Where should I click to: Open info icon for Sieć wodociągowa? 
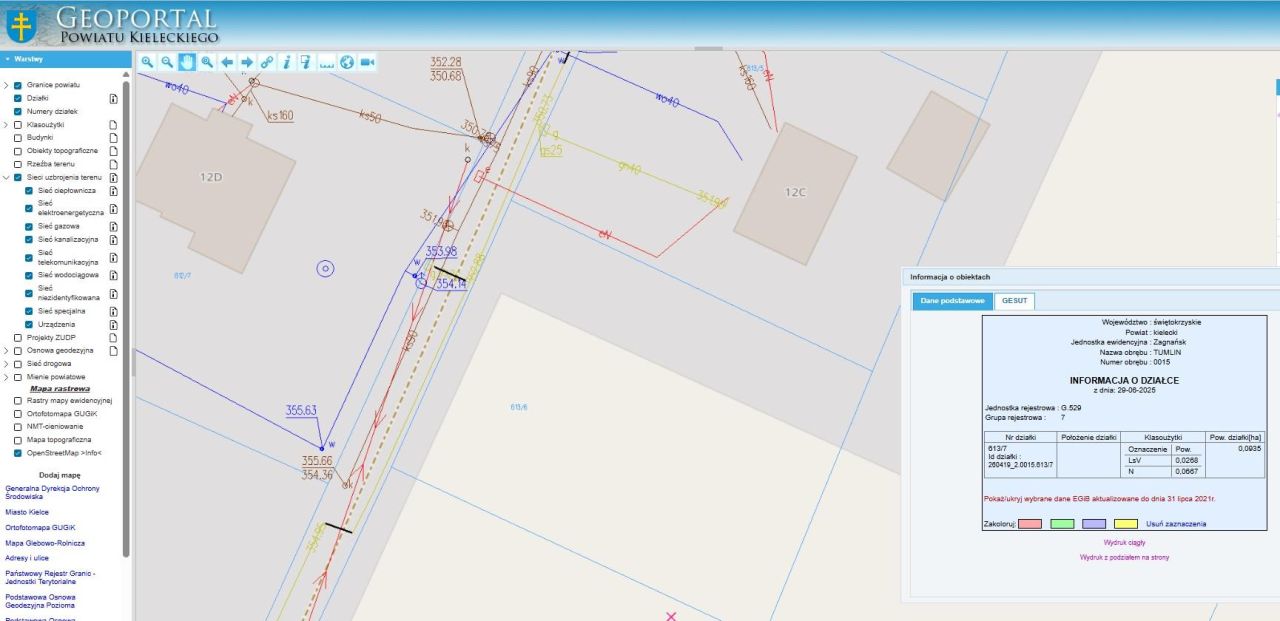(113, 275)
